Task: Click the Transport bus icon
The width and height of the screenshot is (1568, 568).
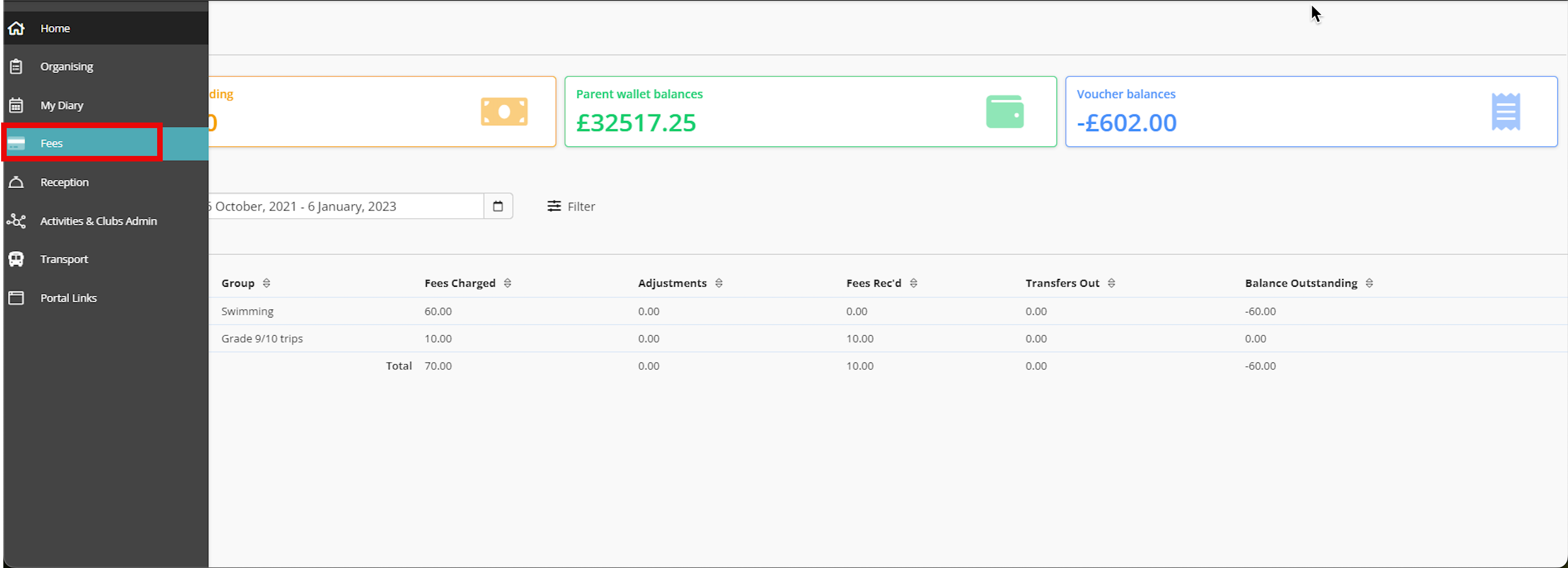Action: point(16,259)
